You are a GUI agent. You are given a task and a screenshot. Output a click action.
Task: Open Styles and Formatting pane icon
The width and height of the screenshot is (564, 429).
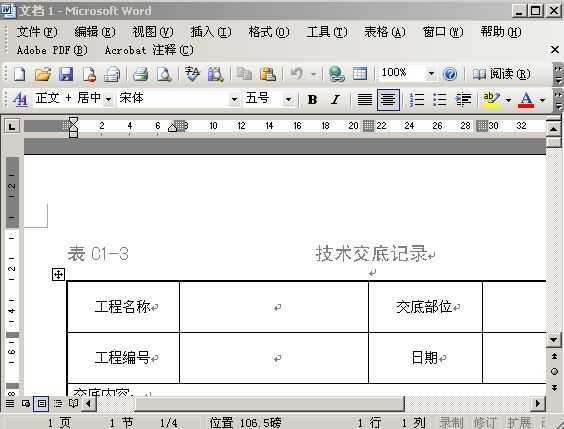click(20, 99)
